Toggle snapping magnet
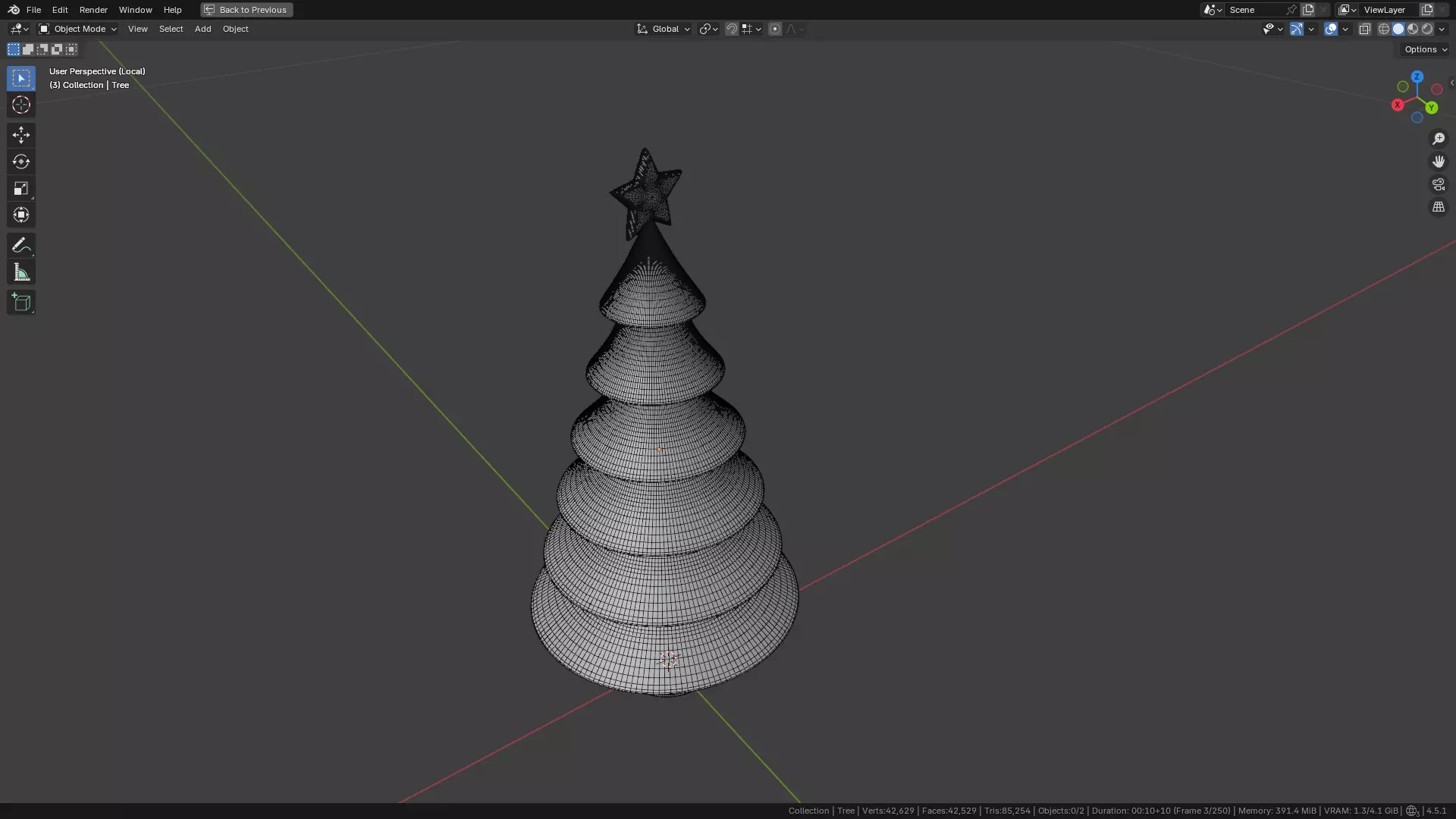Image resolution: width=1456 pixels, height=819 pixels. (x=732, y=29)
